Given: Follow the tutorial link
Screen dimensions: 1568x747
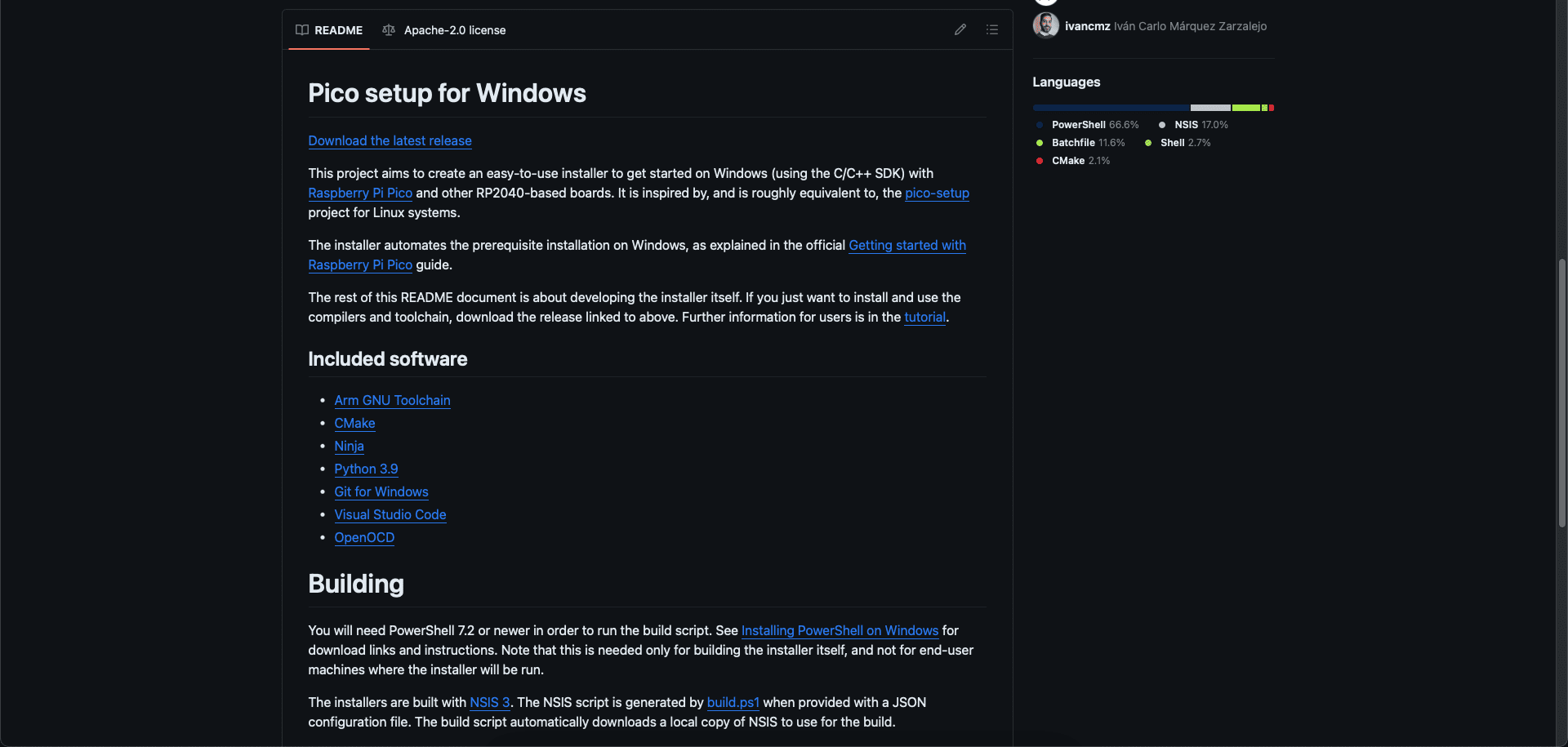Looking at the screenshot, I should pyautogui.click(x=924, y=317).
